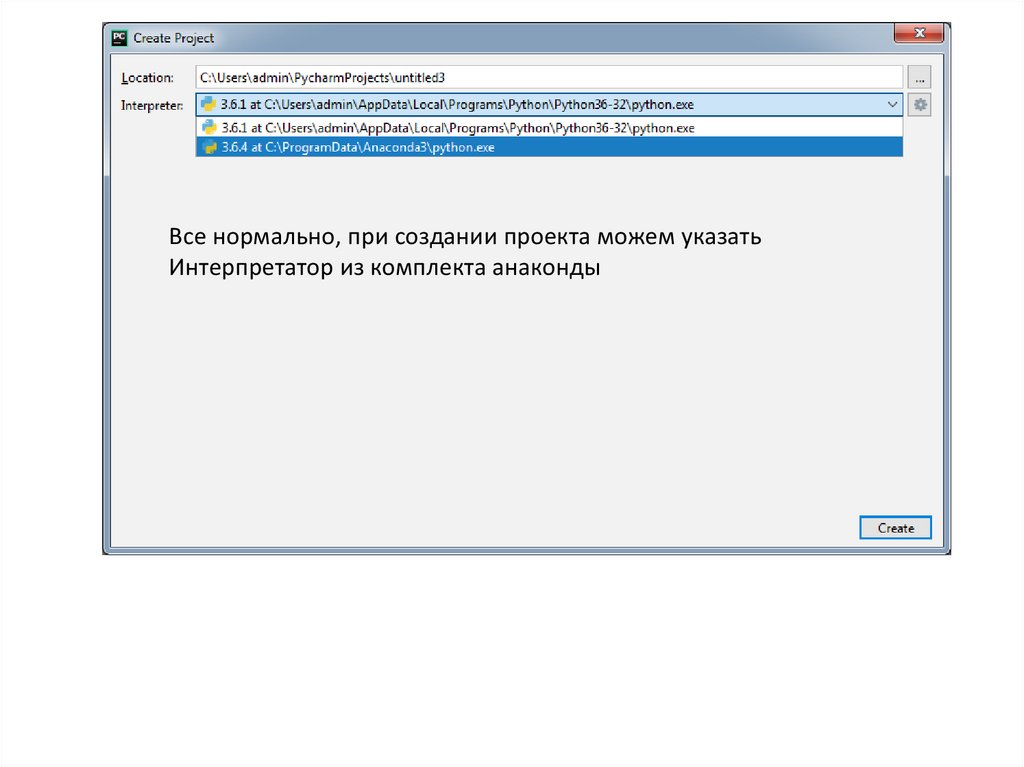Click the text line 'Интерпретатор из комплекта анаконды'
This screenshot has width=1024, height=767.
(384, 269)
